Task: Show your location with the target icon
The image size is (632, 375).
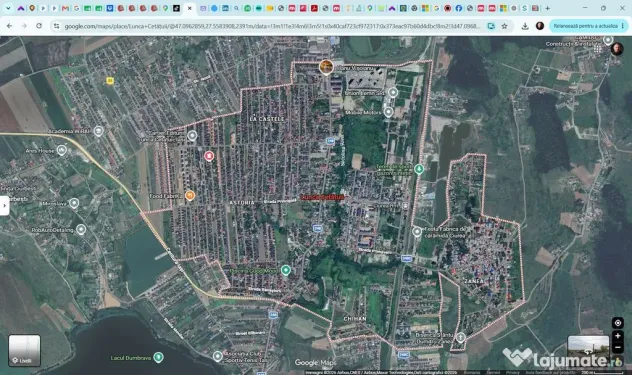Action: pyautogui.click(x=617, y=323)
